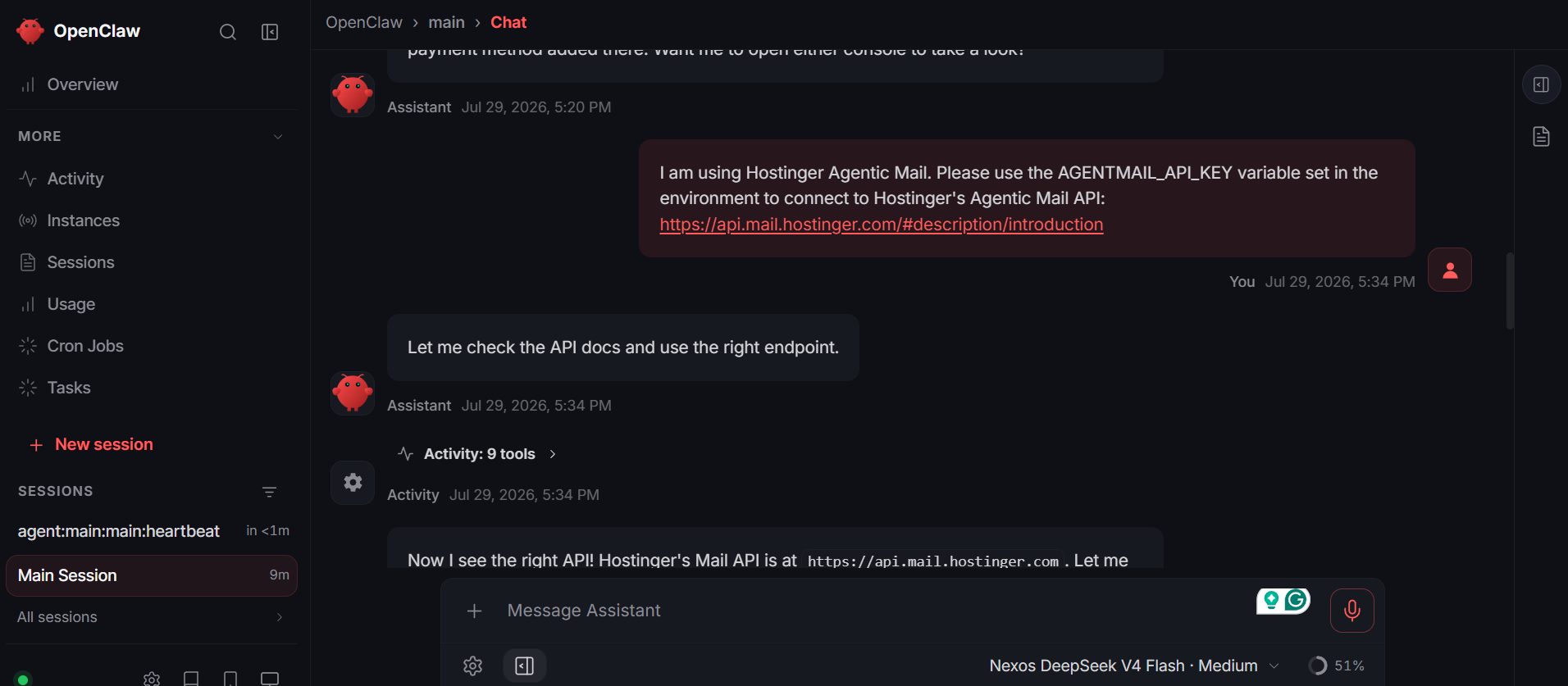Collapse the MORE section chevron

(x=278, y=137)
